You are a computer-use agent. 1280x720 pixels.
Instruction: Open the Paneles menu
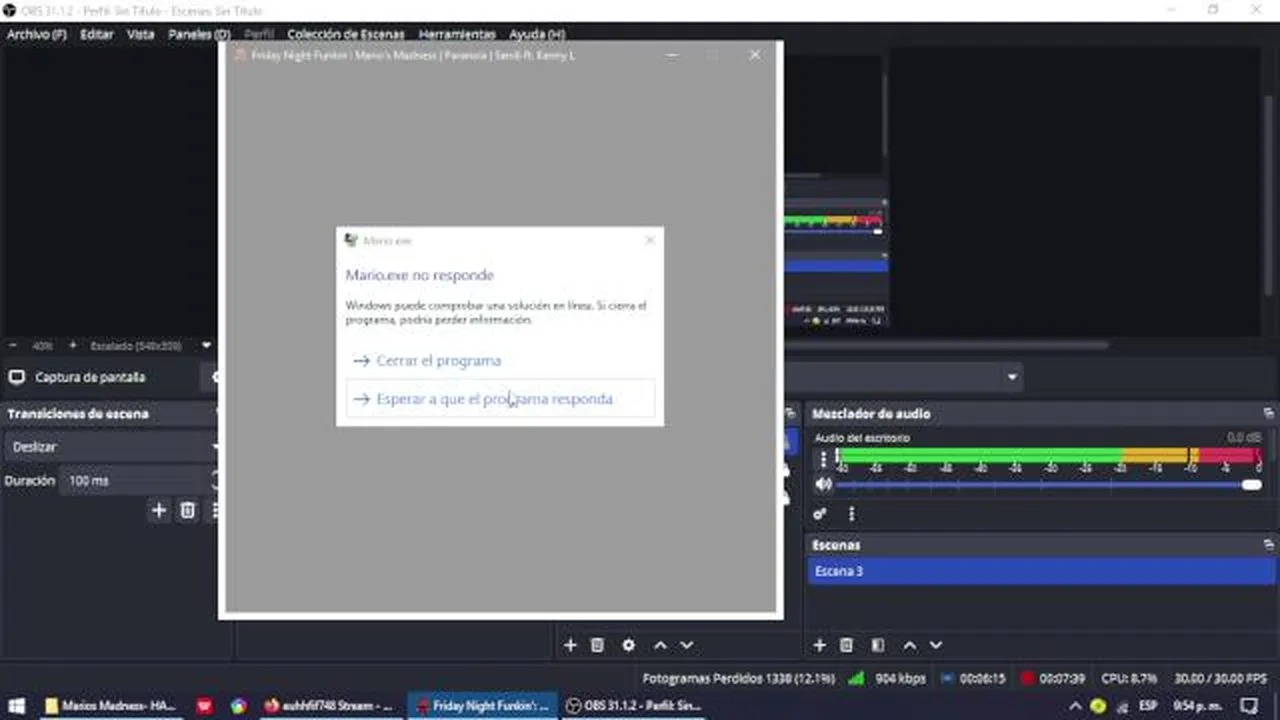(x=199, y=34)
